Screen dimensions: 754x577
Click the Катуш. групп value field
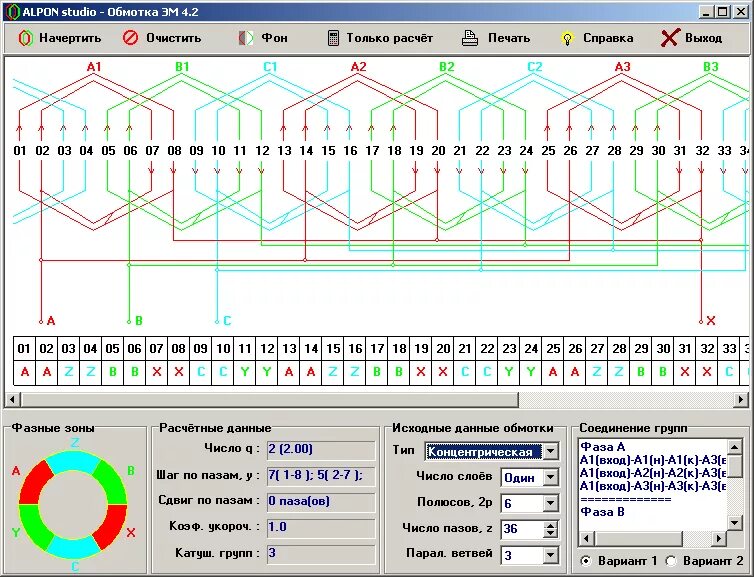[x=321, y=553]
